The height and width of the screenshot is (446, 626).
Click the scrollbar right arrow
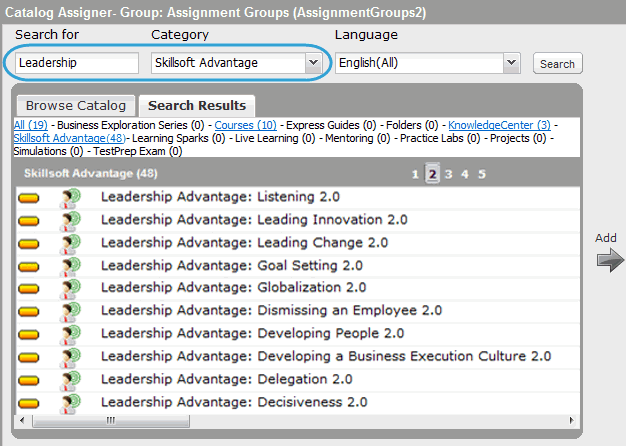(x=571, y=420)
